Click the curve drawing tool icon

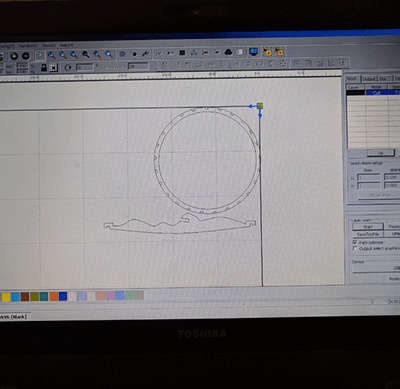pyautogui.click(x=159, y=54)
